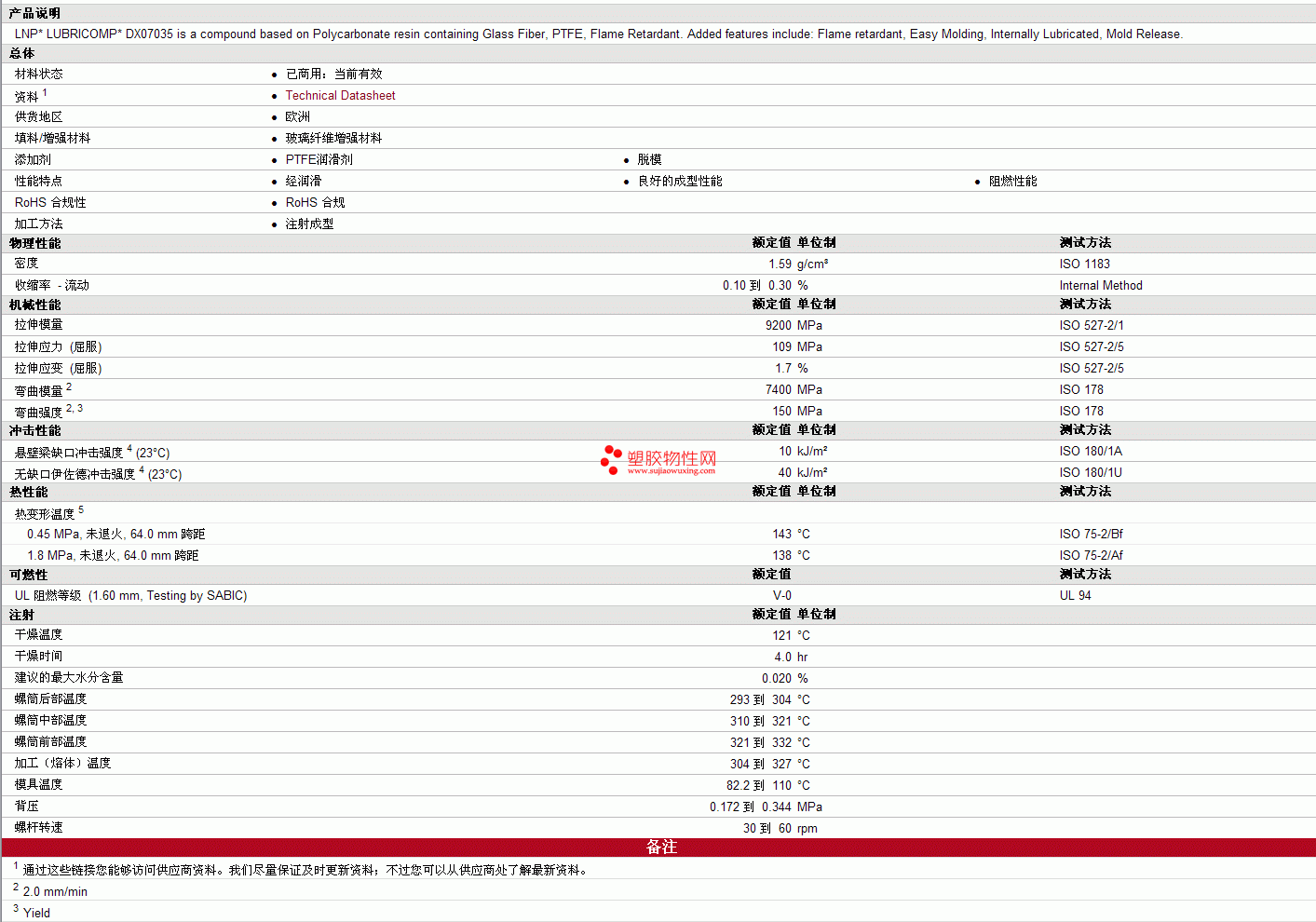Select the ISO 527-2/1 test method
The width and height of the screenshot is (1316, 922).
pos(1092,325)
